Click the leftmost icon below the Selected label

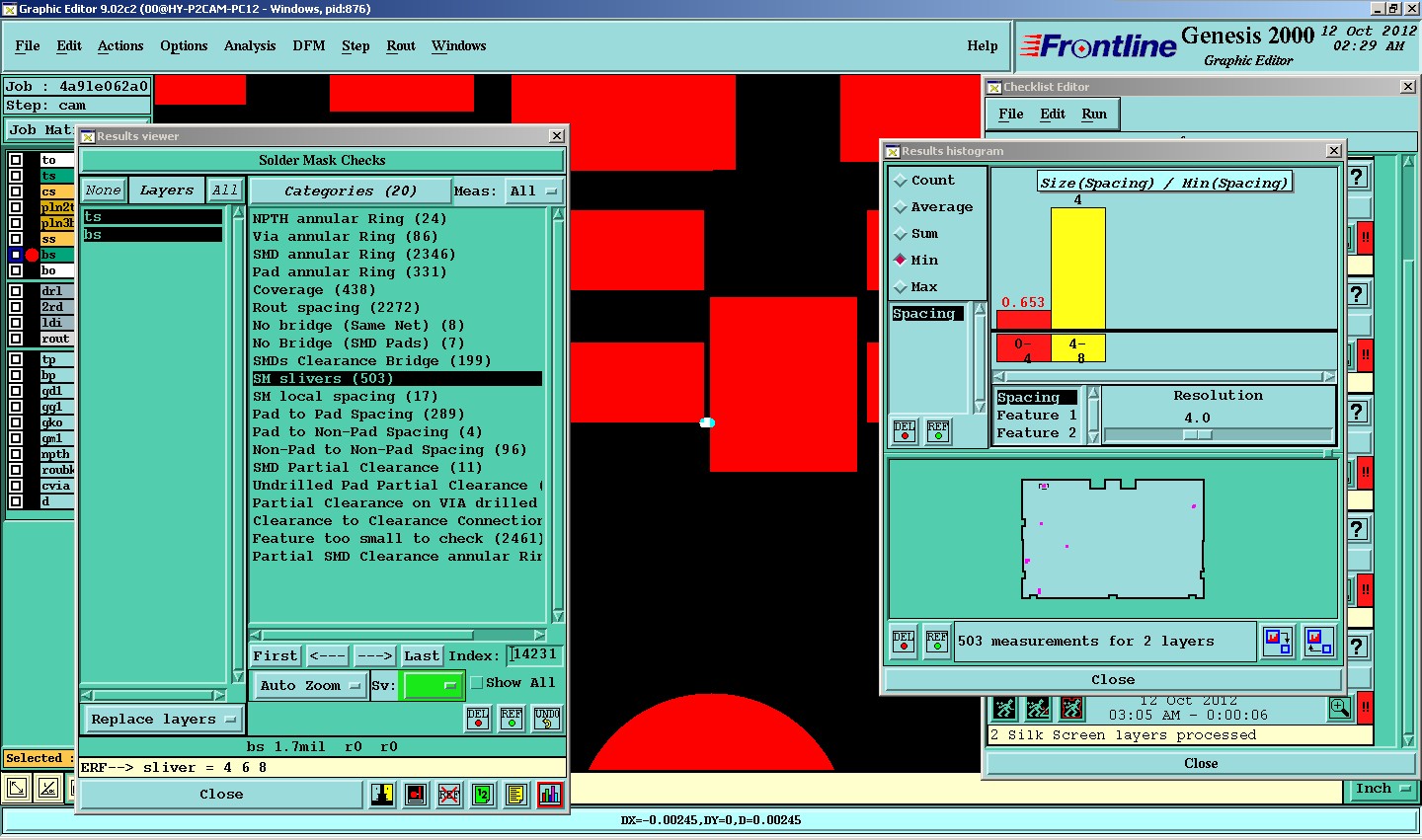click(x=17, y=788)
